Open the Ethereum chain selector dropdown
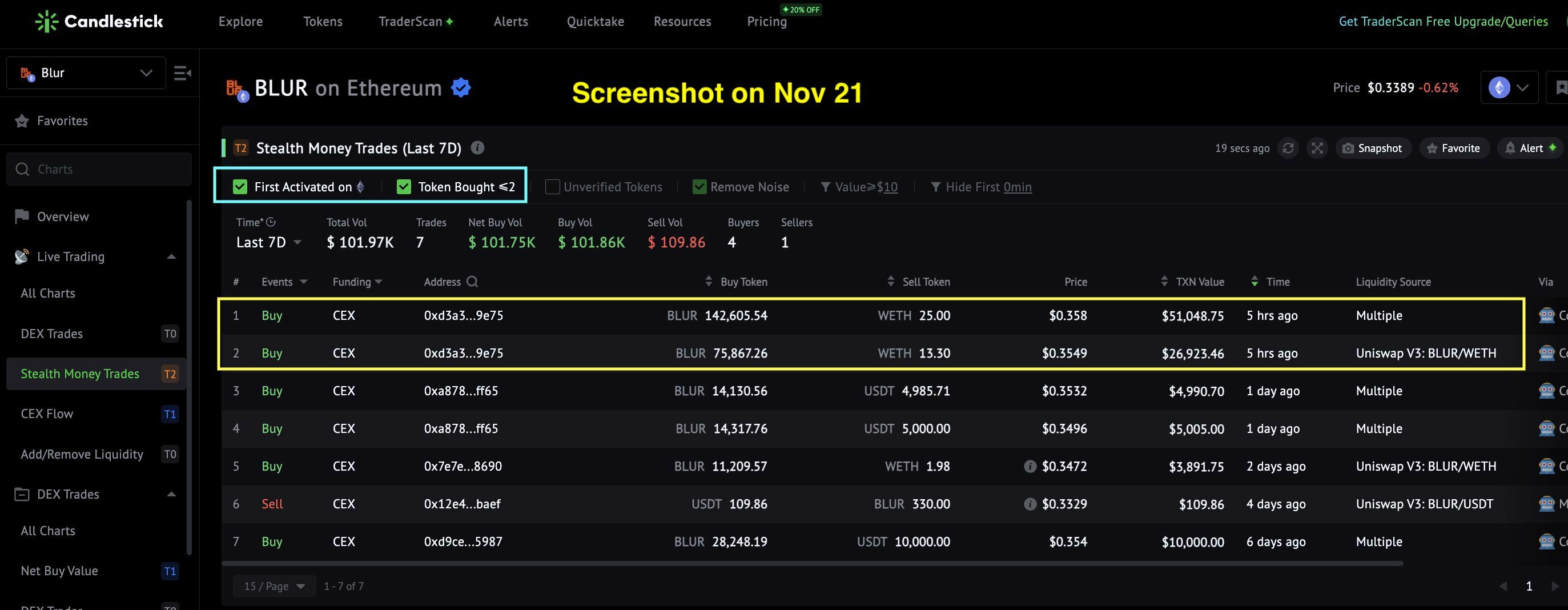The width and height of the screenshot is (1568, 610). point(1509,87)
